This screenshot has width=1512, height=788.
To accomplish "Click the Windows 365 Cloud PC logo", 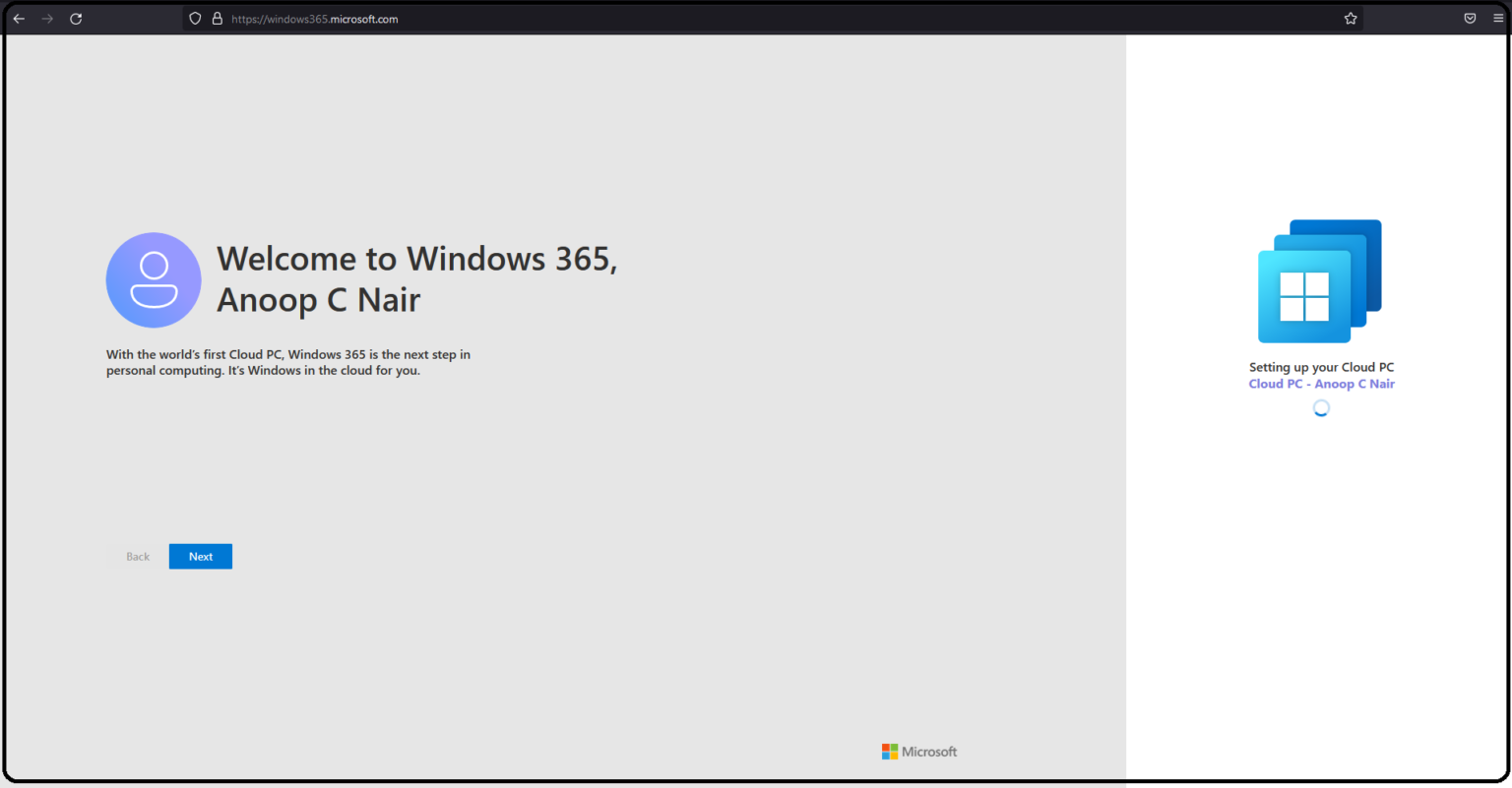I will (x=1320, y=281).
